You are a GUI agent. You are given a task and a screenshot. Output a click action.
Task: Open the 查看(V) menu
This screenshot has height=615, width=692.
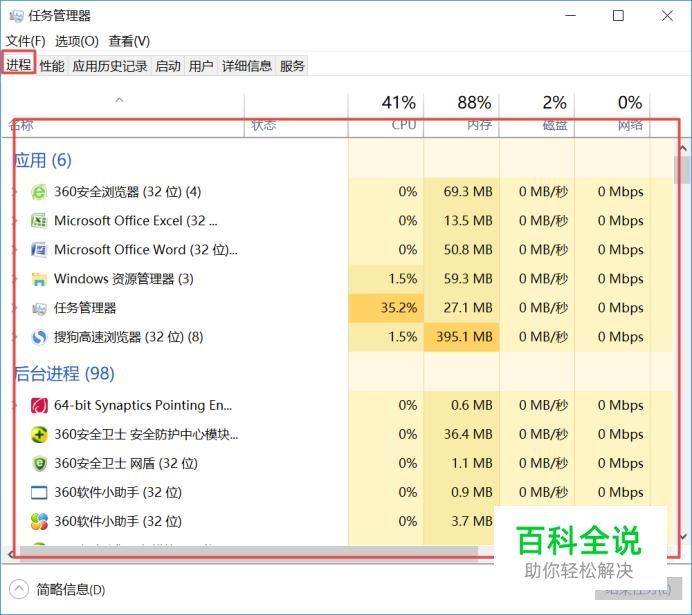click(129, 41)
